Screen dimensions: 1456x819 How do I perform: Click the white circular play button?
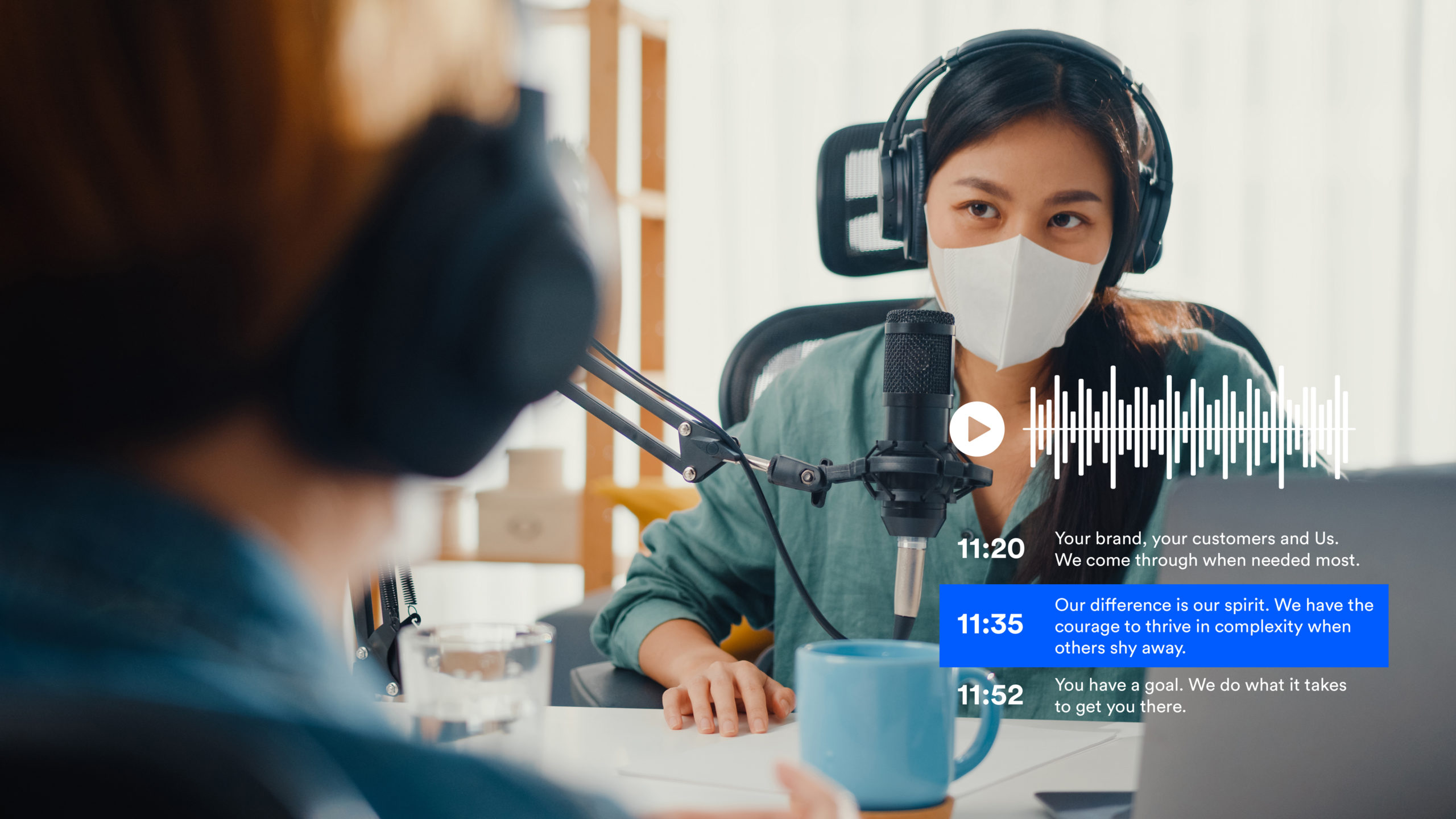(977, 429)
